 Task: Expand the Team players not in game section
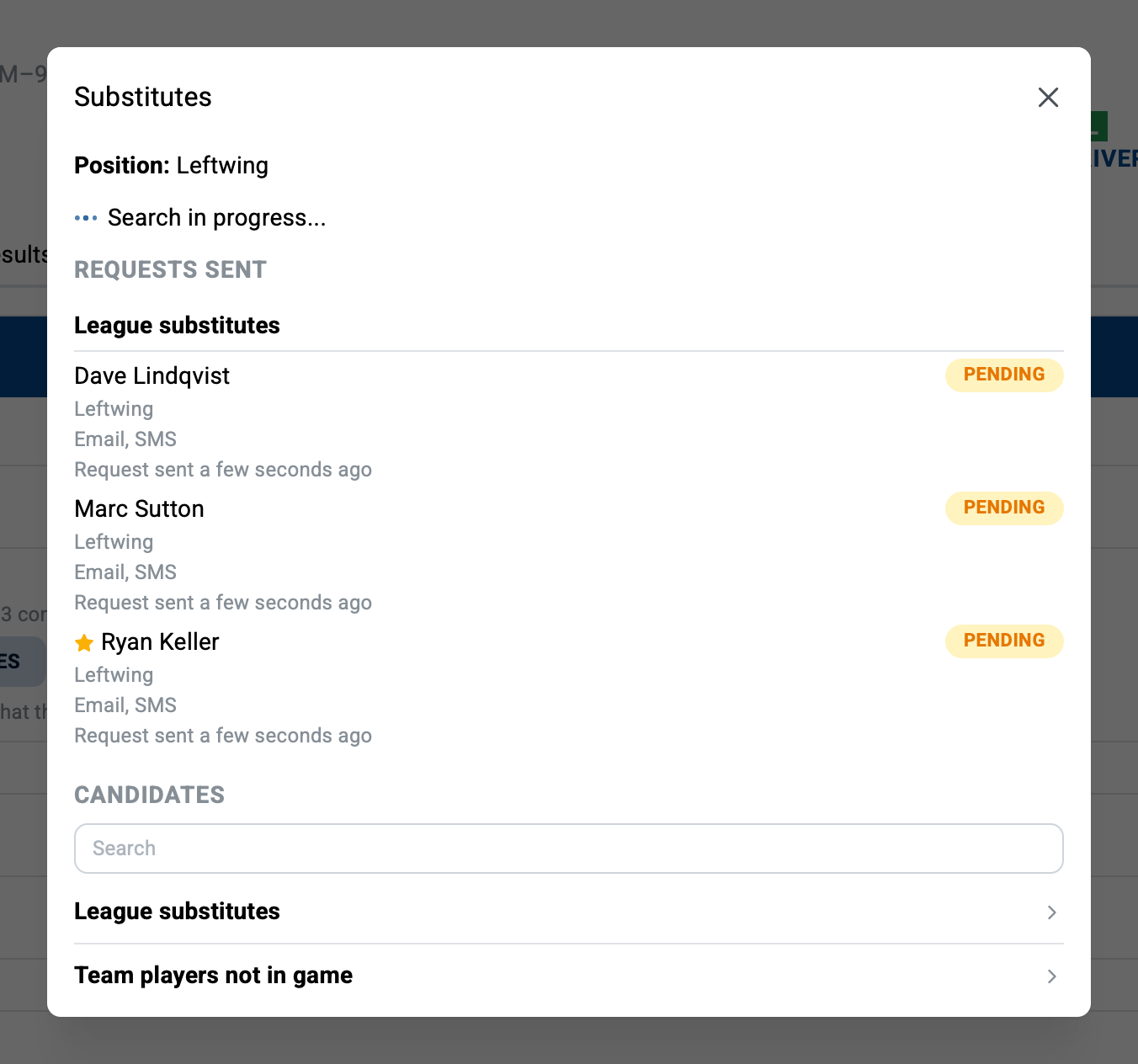point(569,976)
